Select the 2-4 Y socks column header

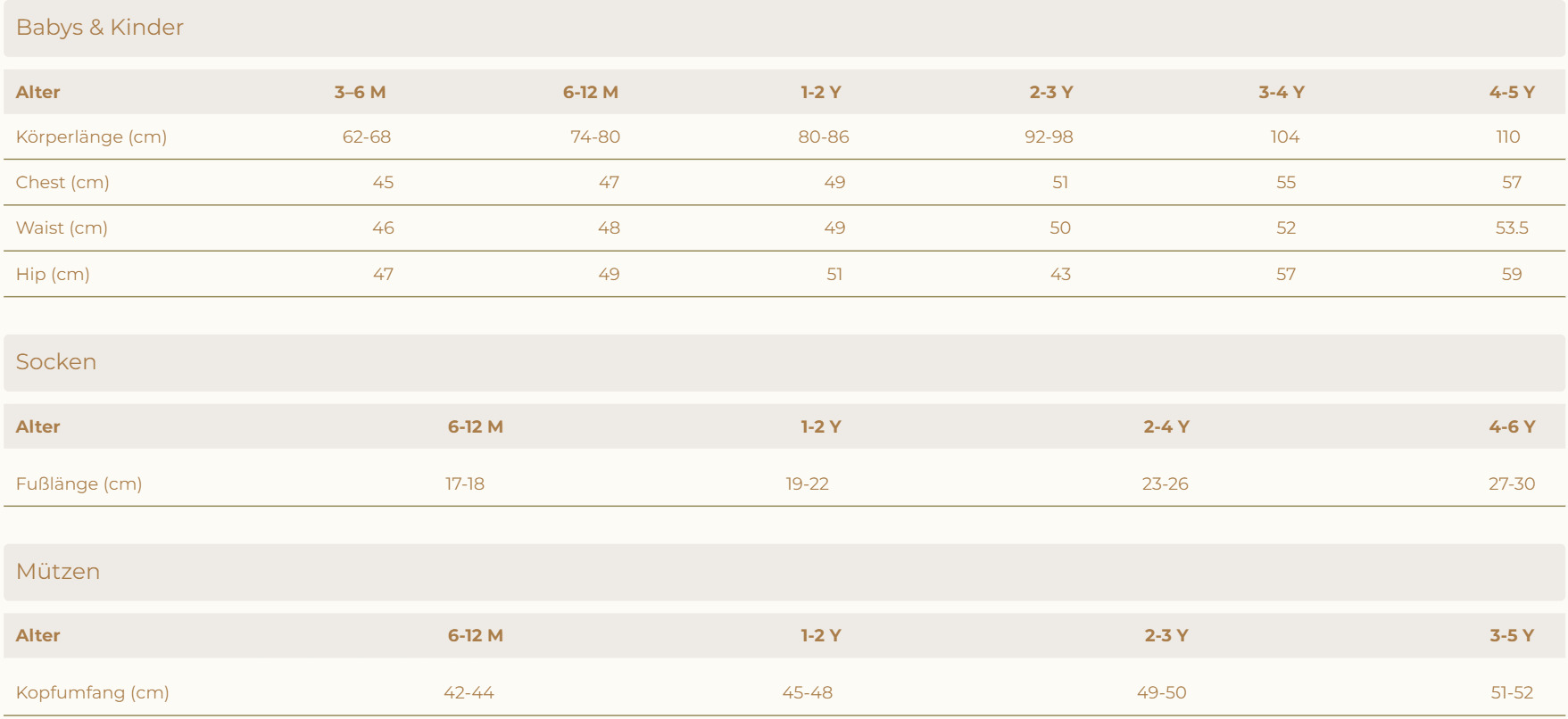click(1166, 427)
